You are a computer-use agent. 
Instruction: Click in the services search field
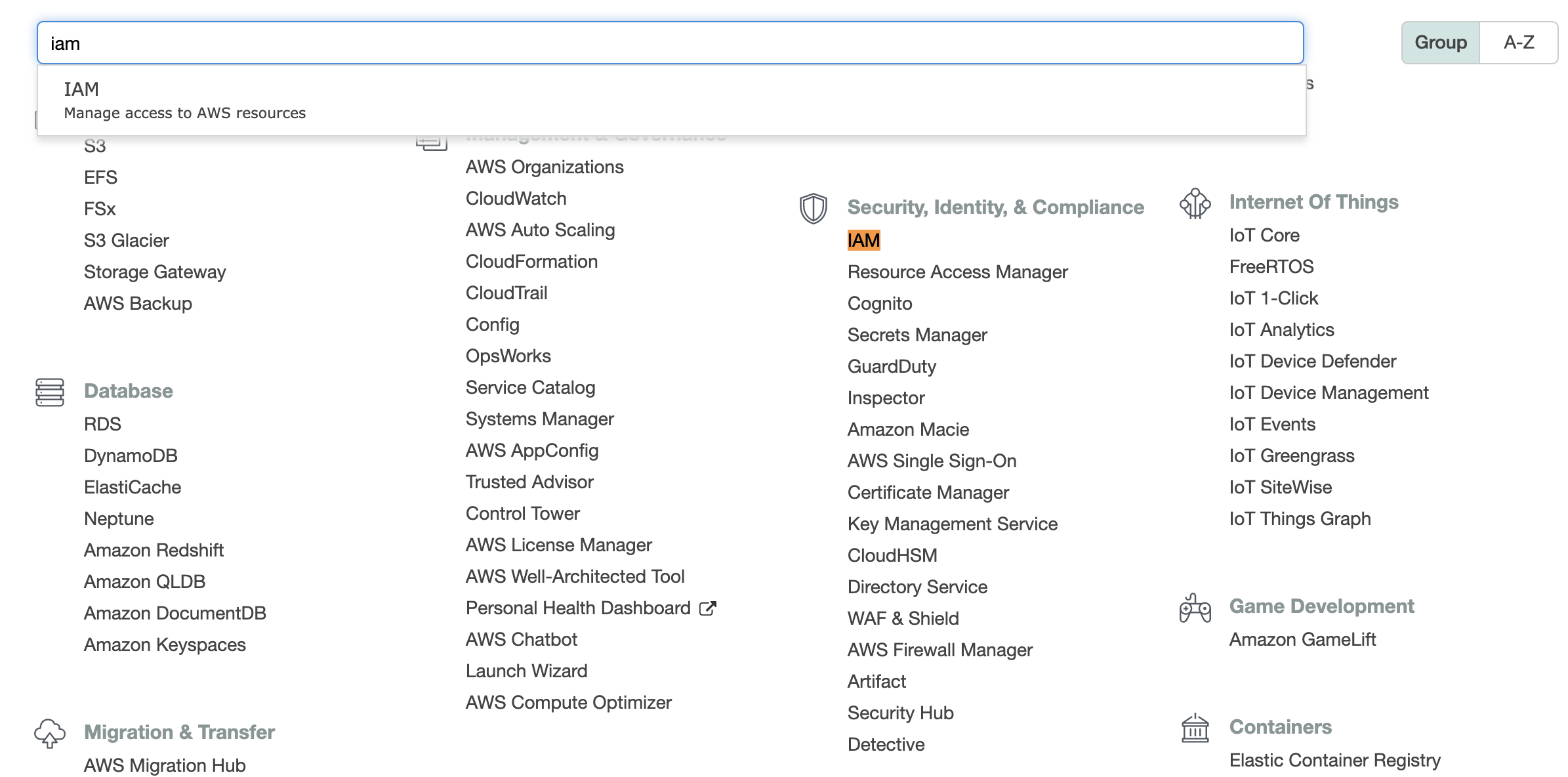tap(669, 43)
